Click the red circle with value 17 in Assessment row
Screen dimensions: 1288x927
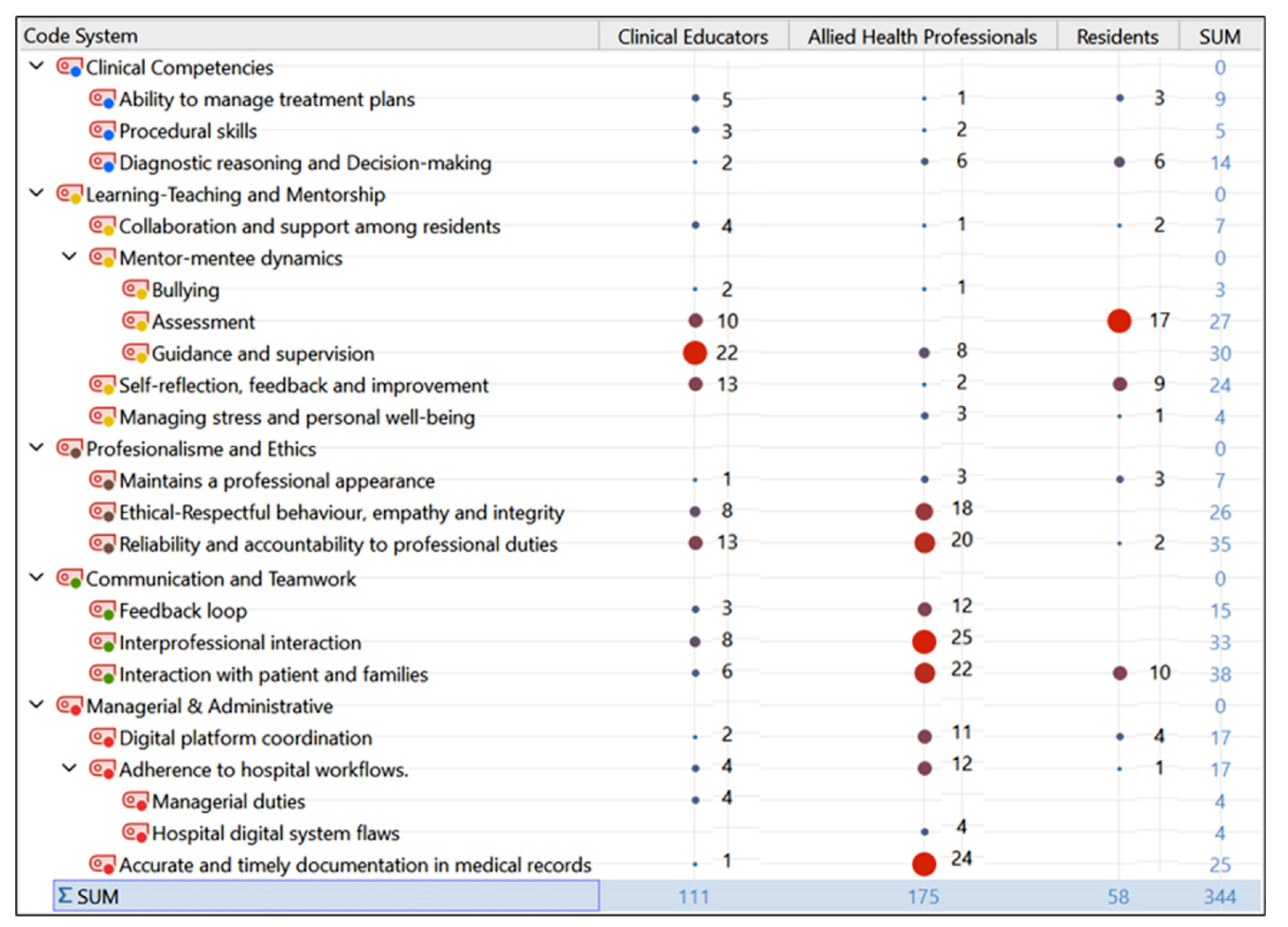click(1119, 321)
